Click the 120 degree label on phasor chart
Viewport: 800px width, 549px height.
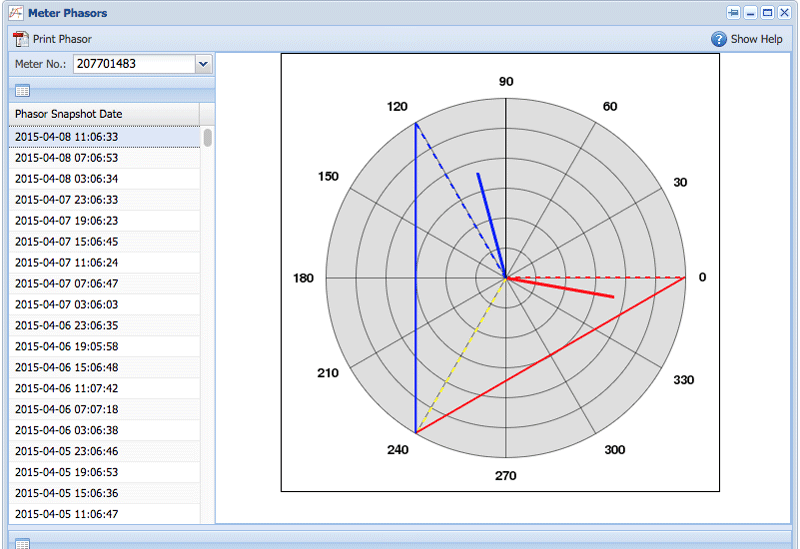tap(397, 107)
